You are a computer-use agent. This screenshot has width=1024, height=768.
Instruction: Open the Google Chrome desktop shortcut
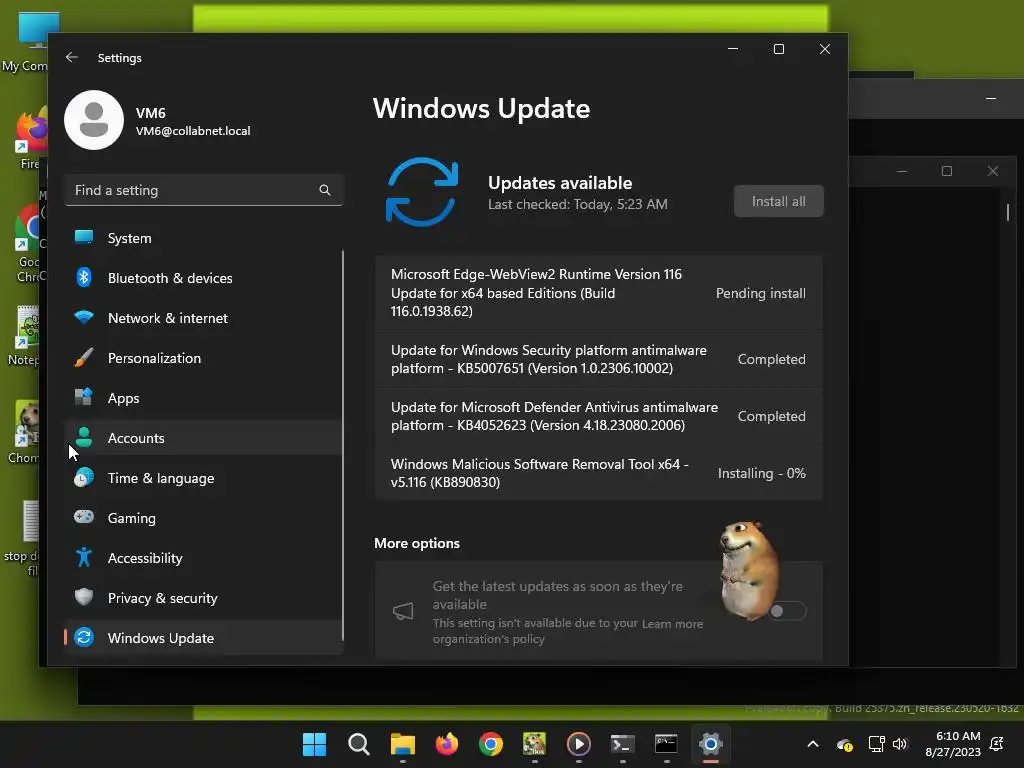tap(29, 243)
